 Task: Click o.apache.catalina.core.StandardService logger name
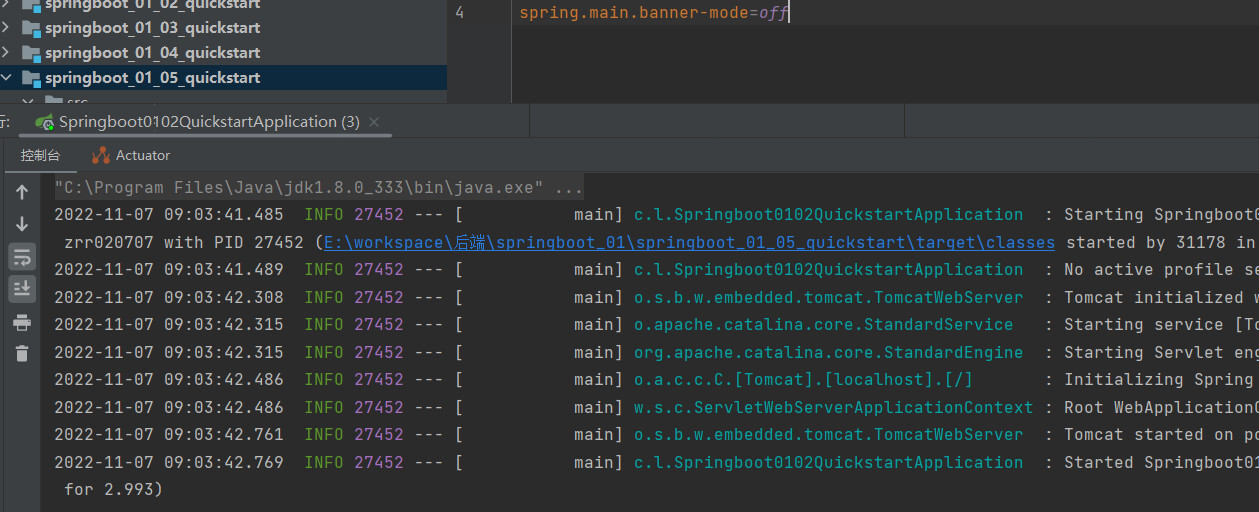(x=823, y=325)
